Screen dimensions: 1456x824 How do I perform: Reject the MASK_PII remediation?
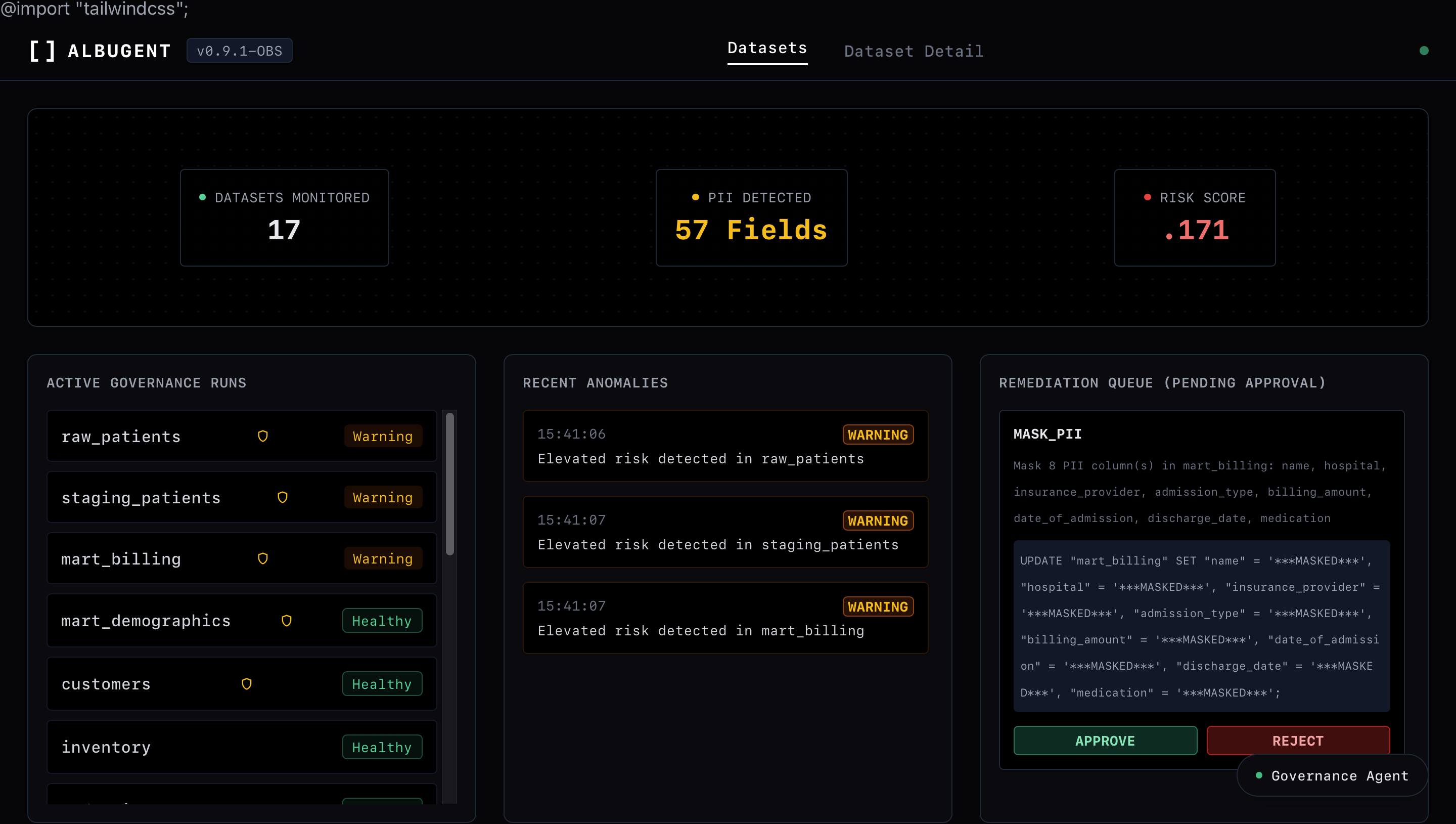tap(1298, 740)
